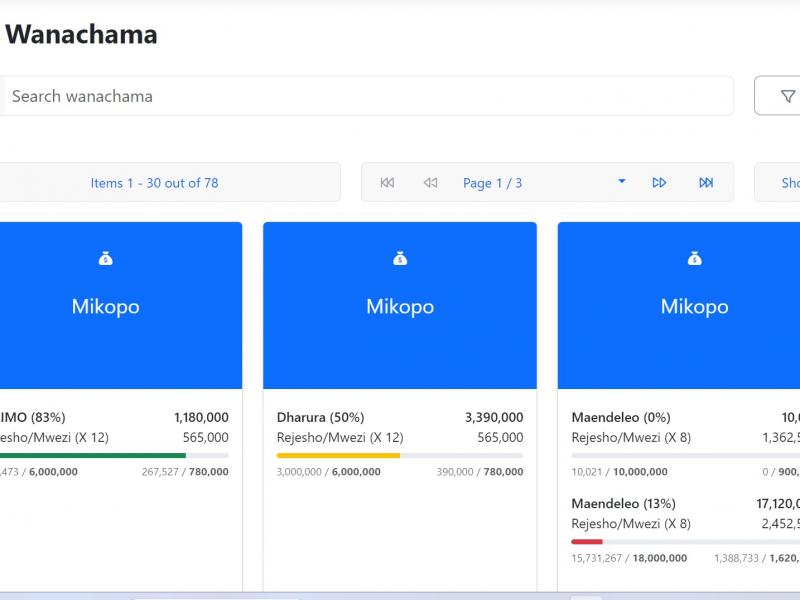Go to next page icon
Viewport: 800px width, 600px height.
point(659,183)
